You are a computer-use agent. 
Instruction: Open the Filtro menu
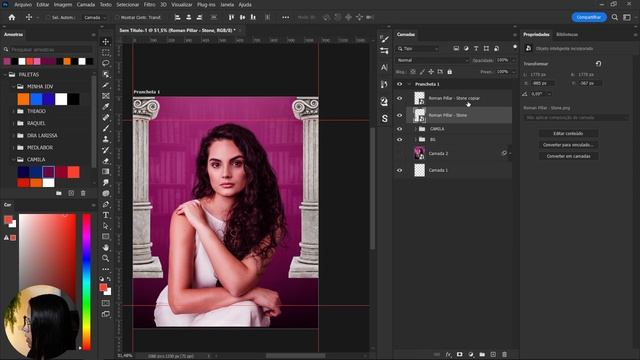(149, 4)
